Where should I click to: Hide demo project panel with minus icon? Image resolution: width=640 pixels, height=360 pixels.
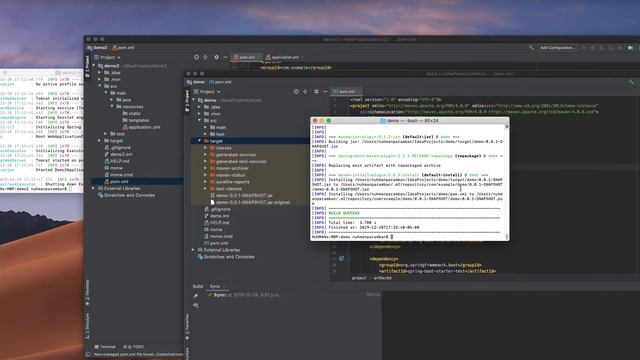(x=325, y=92)
